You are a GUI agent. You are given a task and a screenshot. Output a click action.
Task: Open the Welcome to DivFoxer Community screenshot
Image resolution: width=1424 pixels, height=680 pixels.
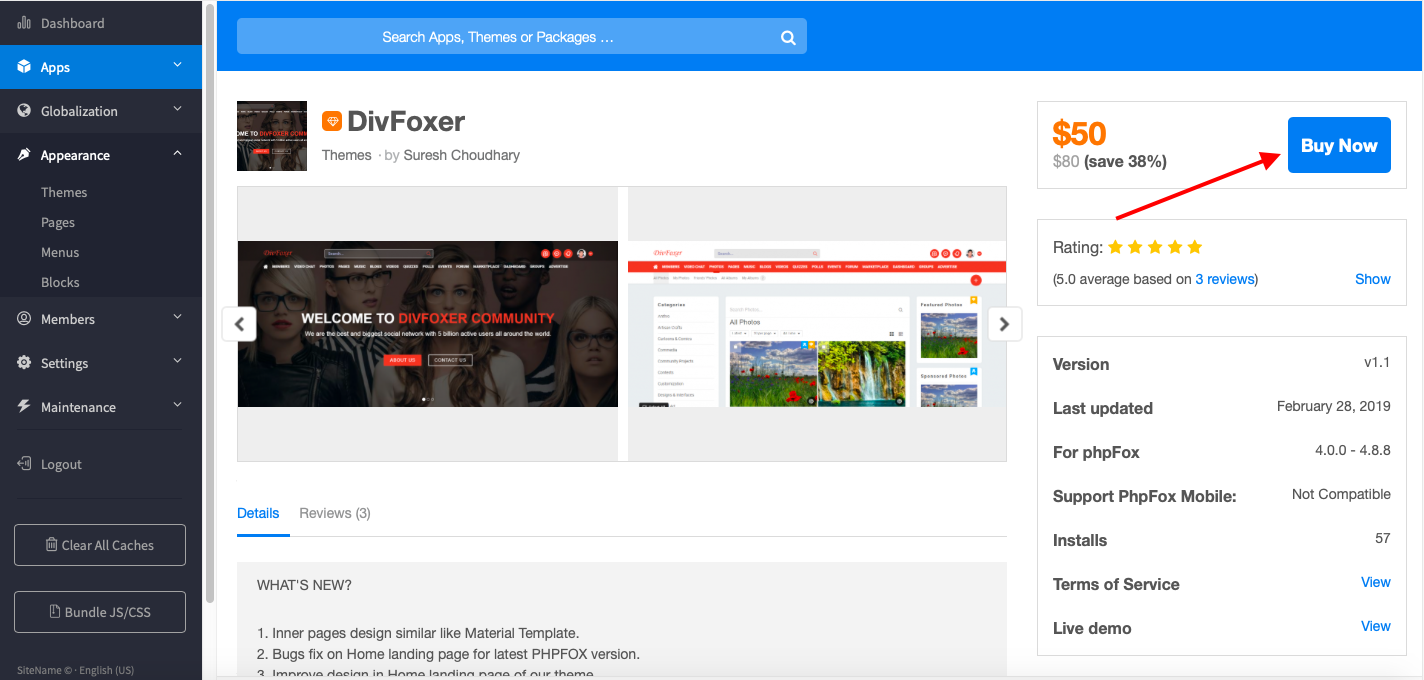[x=428, y=324]
